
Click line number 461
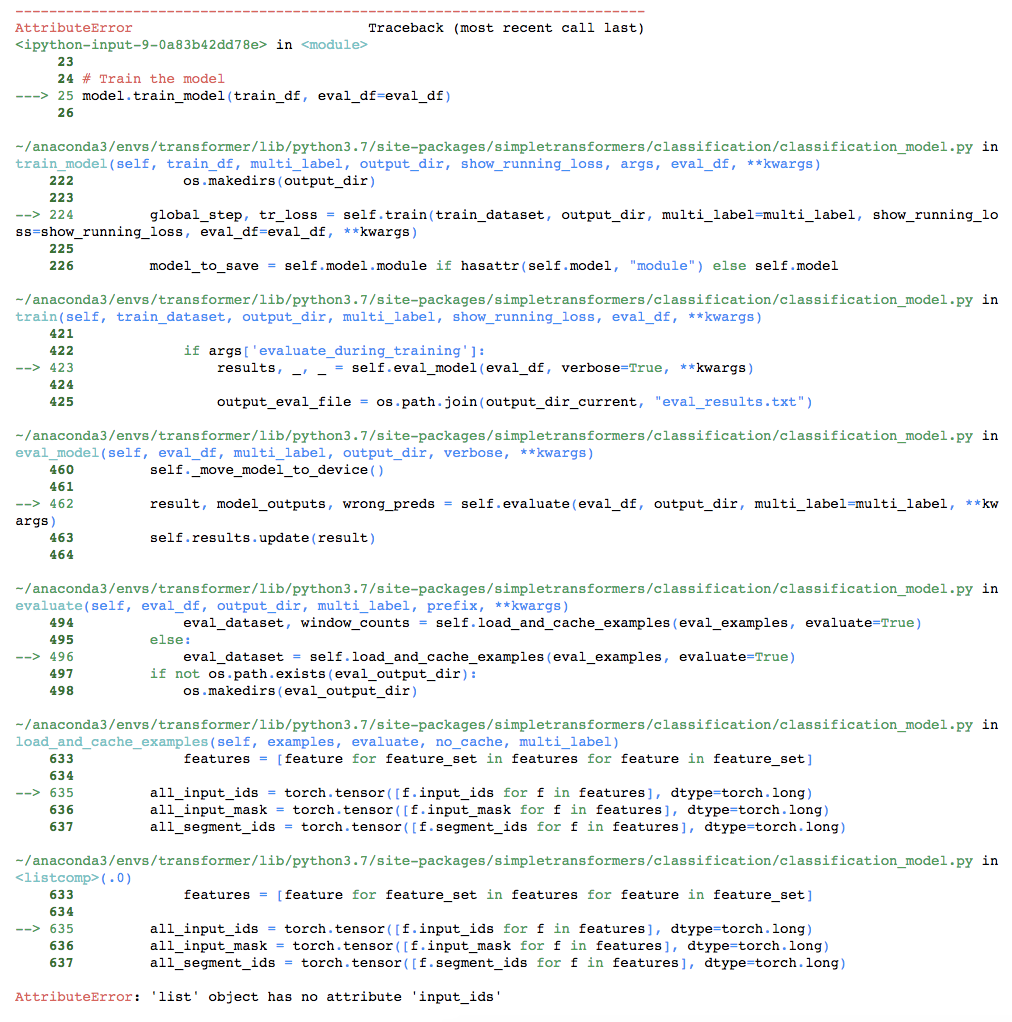(x=61, y=486)
